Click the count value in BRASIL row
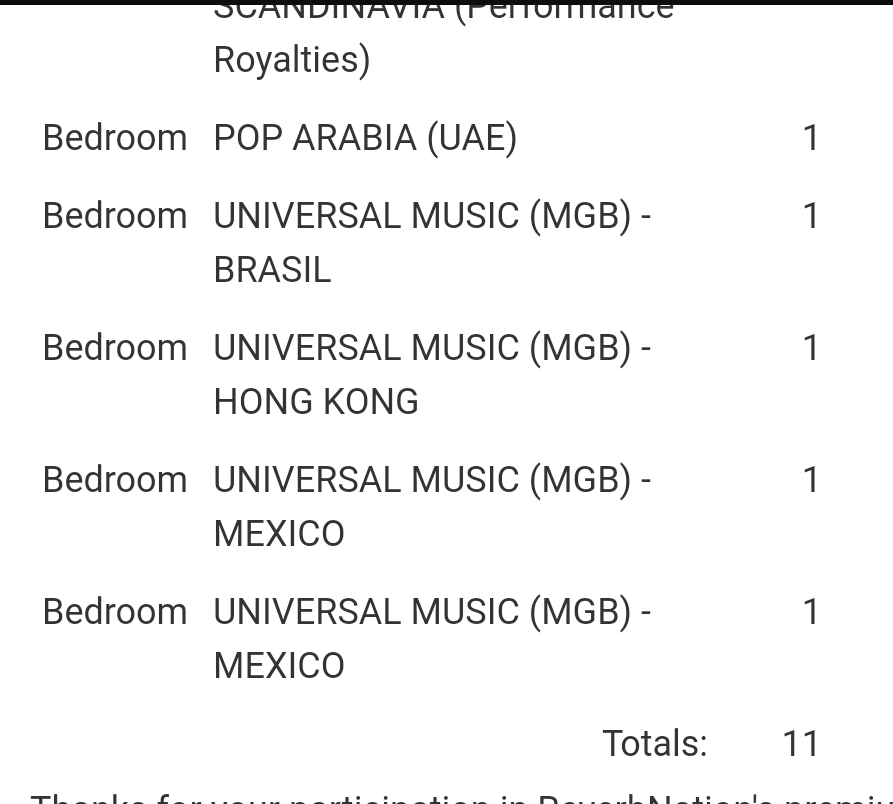The width and height of the screenshot is (893, 804). 811,216
